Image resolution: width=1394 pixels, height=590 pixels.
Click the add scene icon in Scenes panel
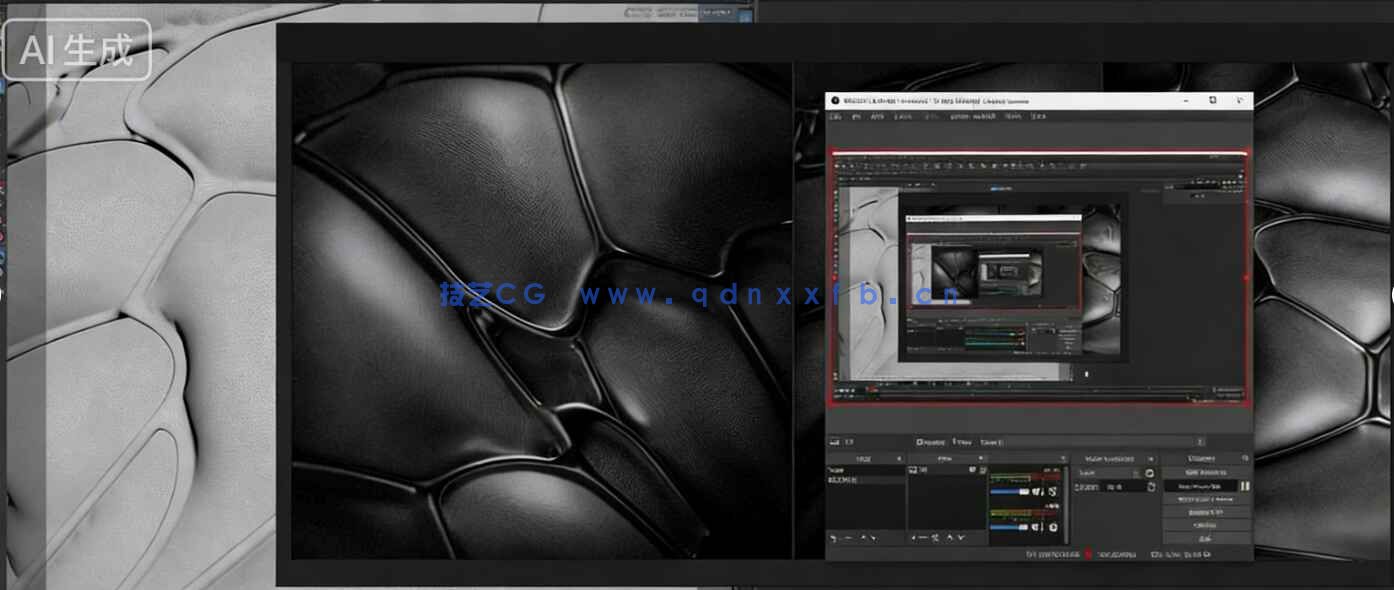(833, 538)
